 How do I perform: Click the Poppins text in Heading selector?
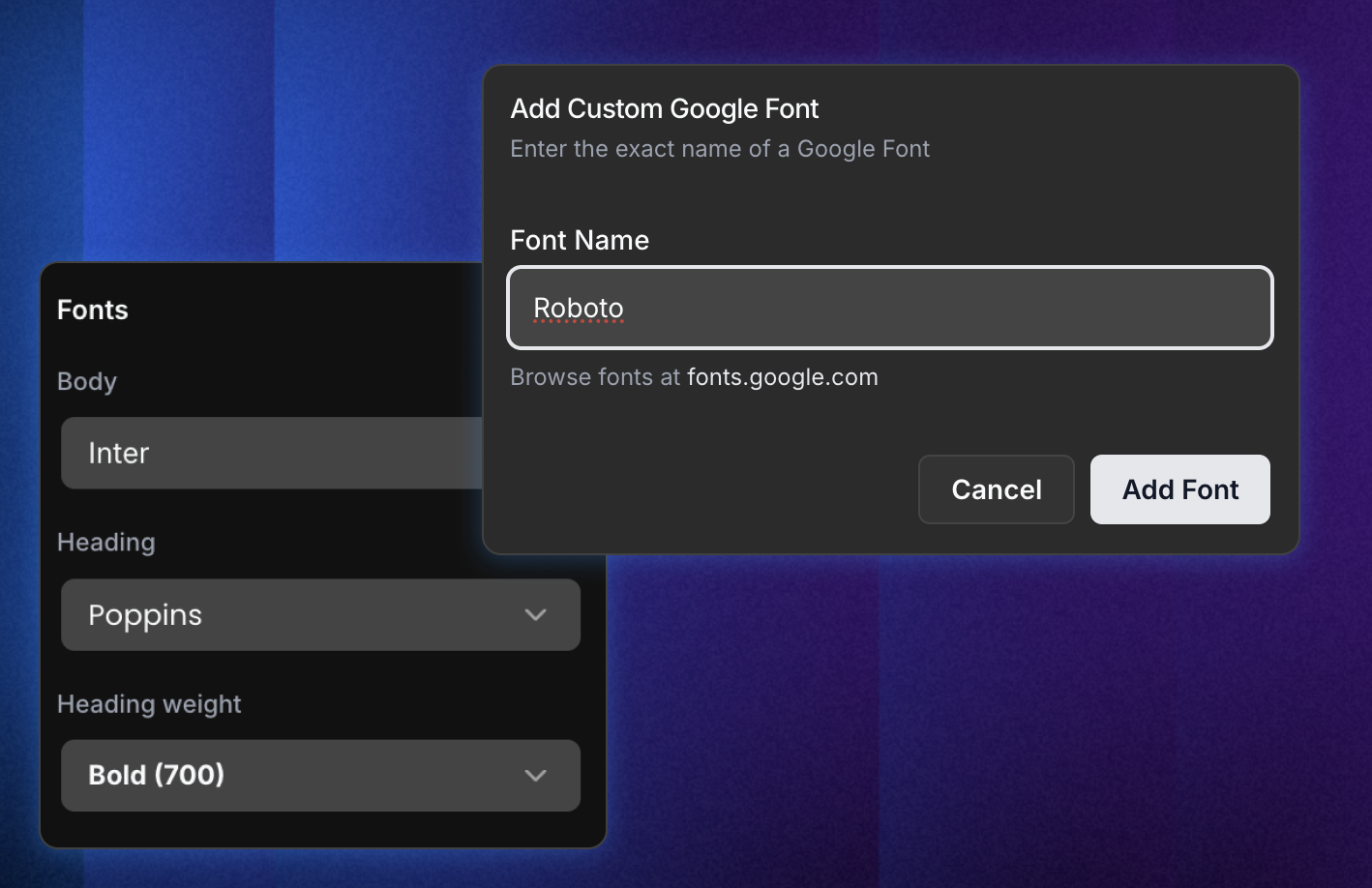click(145, 615)
